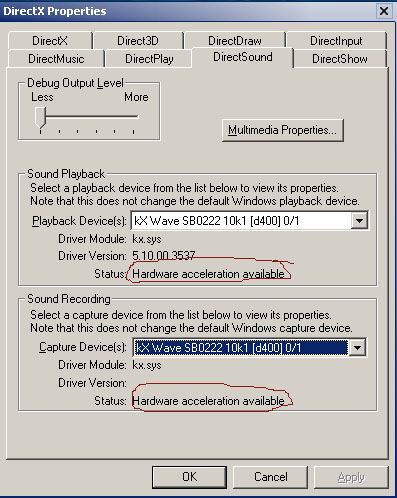
Task: Confirm with the OK button
Action: click(x=189, y=477)
